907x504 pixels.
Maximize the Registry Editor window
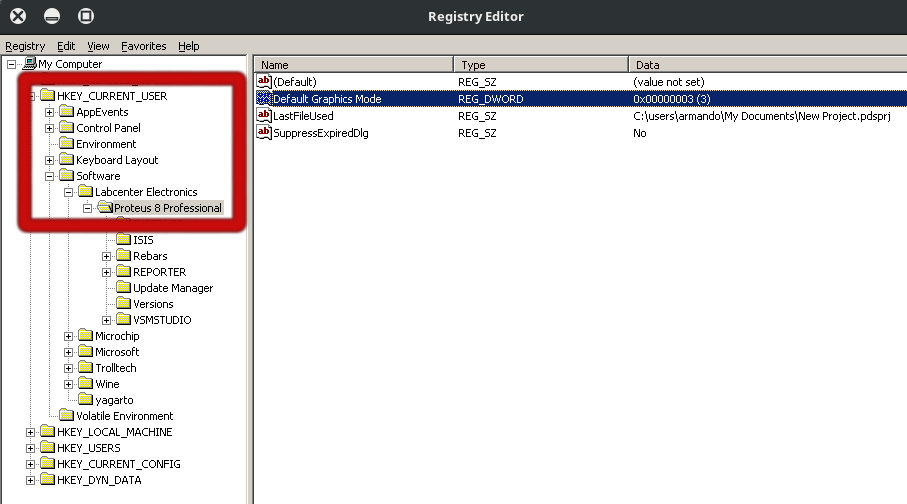86,16
